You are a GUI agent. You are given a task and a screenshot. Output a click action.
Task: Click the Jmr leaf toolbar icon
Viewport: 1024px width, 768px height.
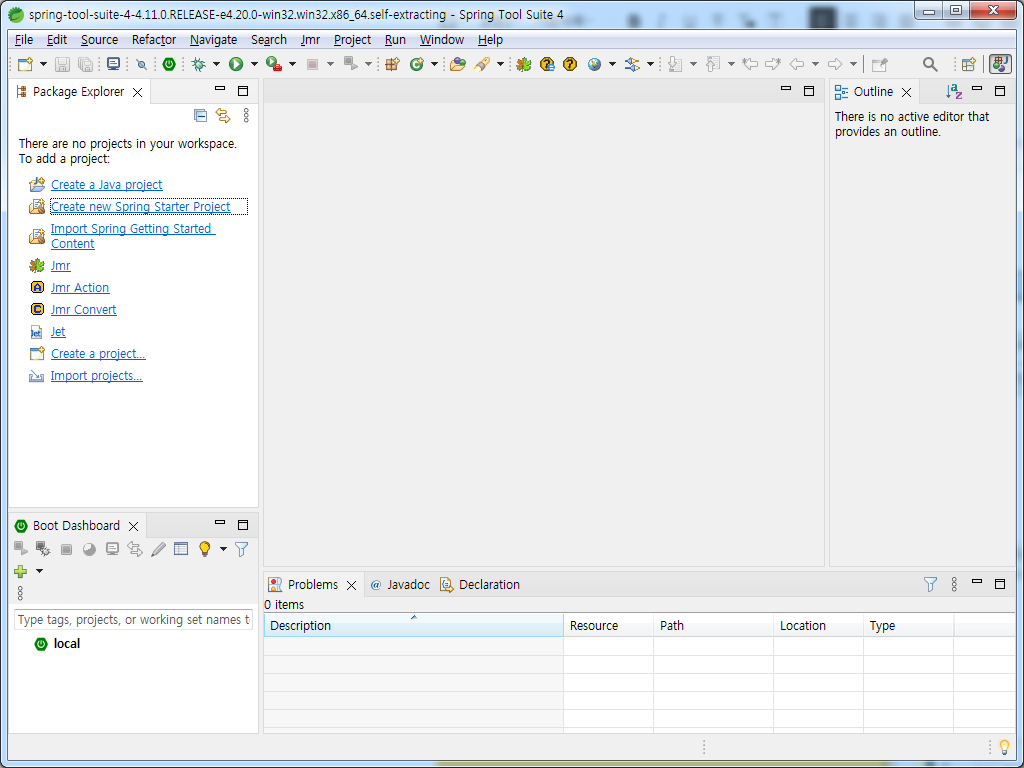[x=524, y=64]
